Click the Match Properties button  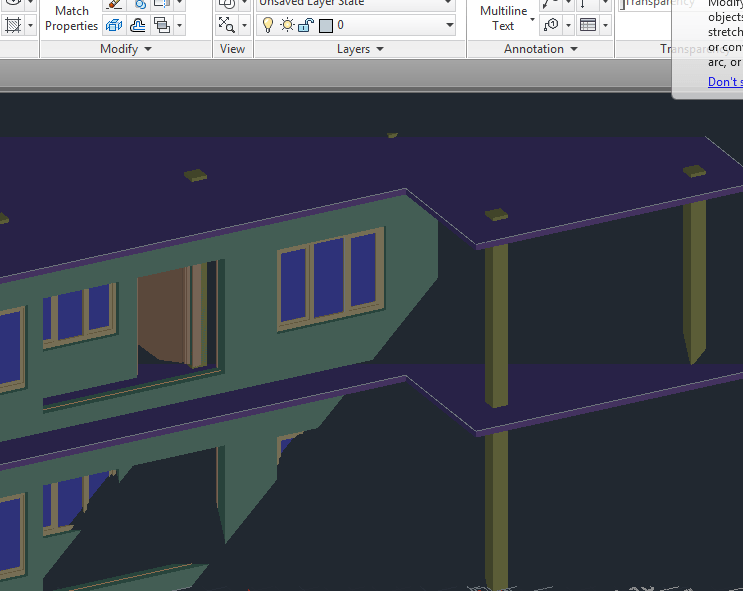(x=72, y=18)
